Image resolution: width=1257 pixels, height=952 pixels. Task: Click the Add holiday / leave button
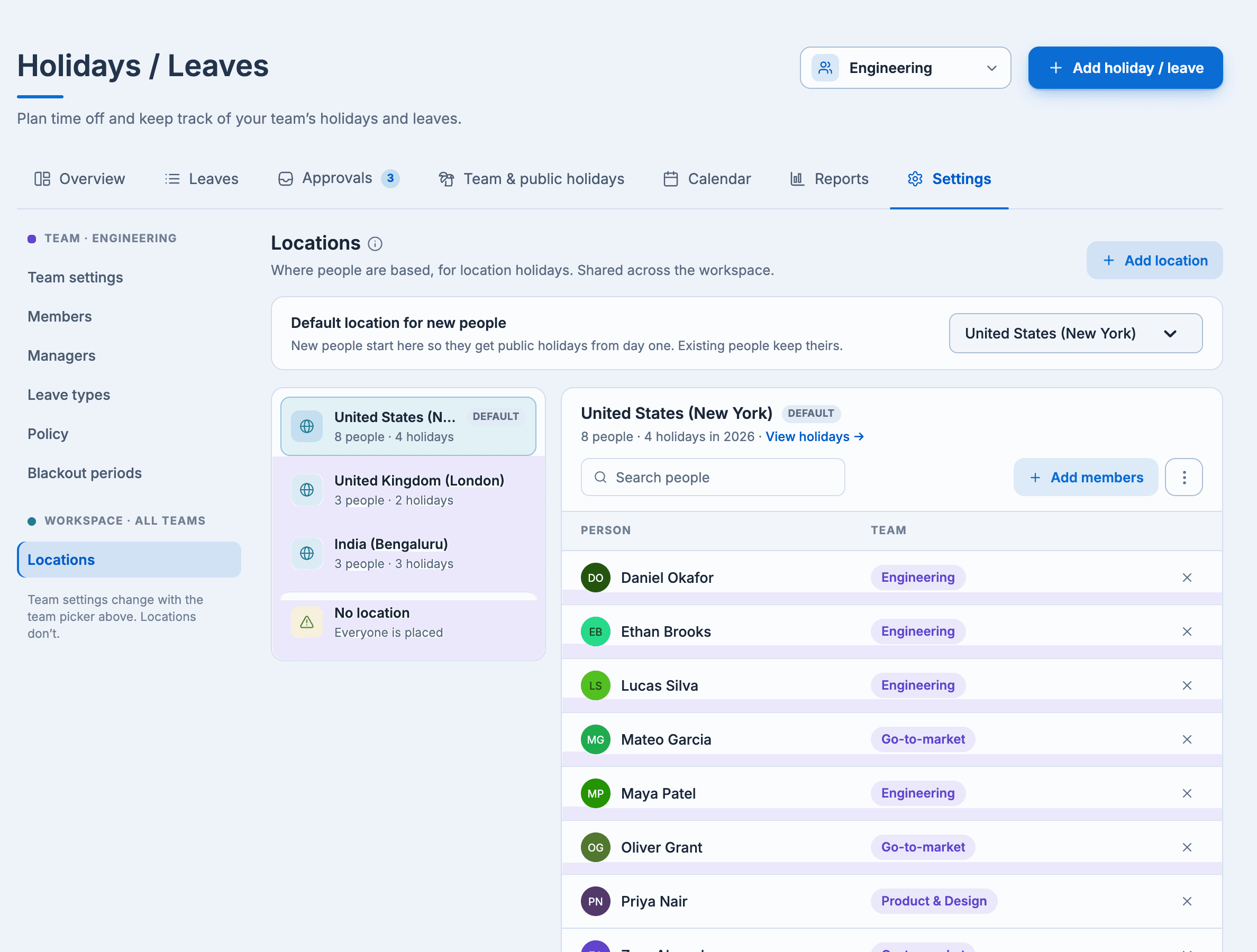pos(1125,68)
